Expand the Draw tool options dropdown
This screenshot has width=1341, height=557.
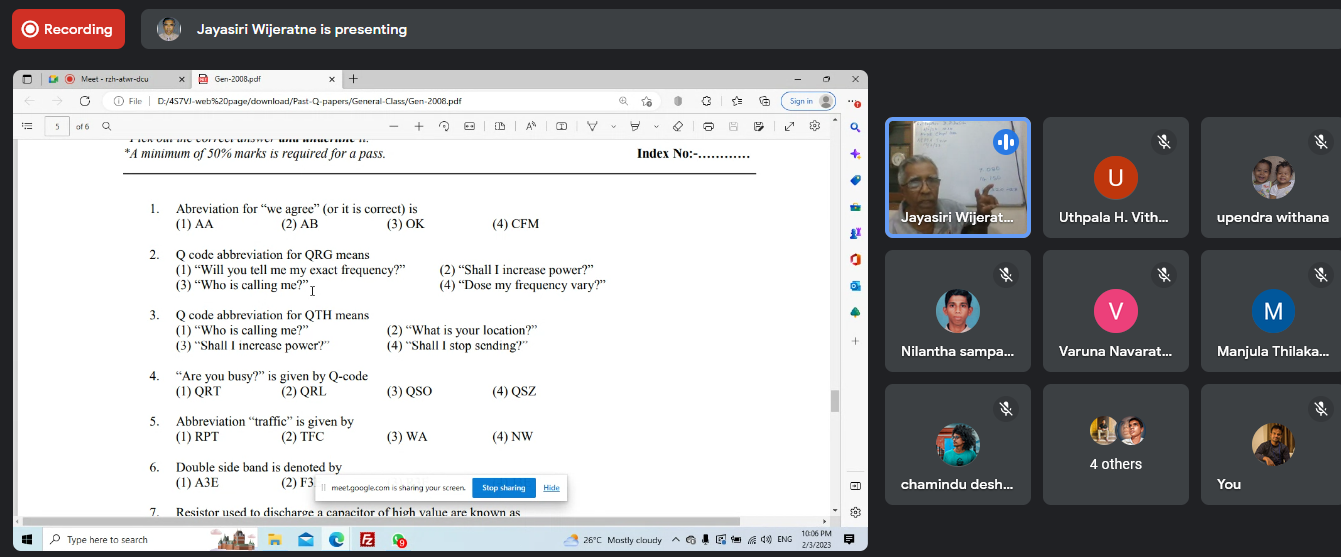click(x=613, y=126)
